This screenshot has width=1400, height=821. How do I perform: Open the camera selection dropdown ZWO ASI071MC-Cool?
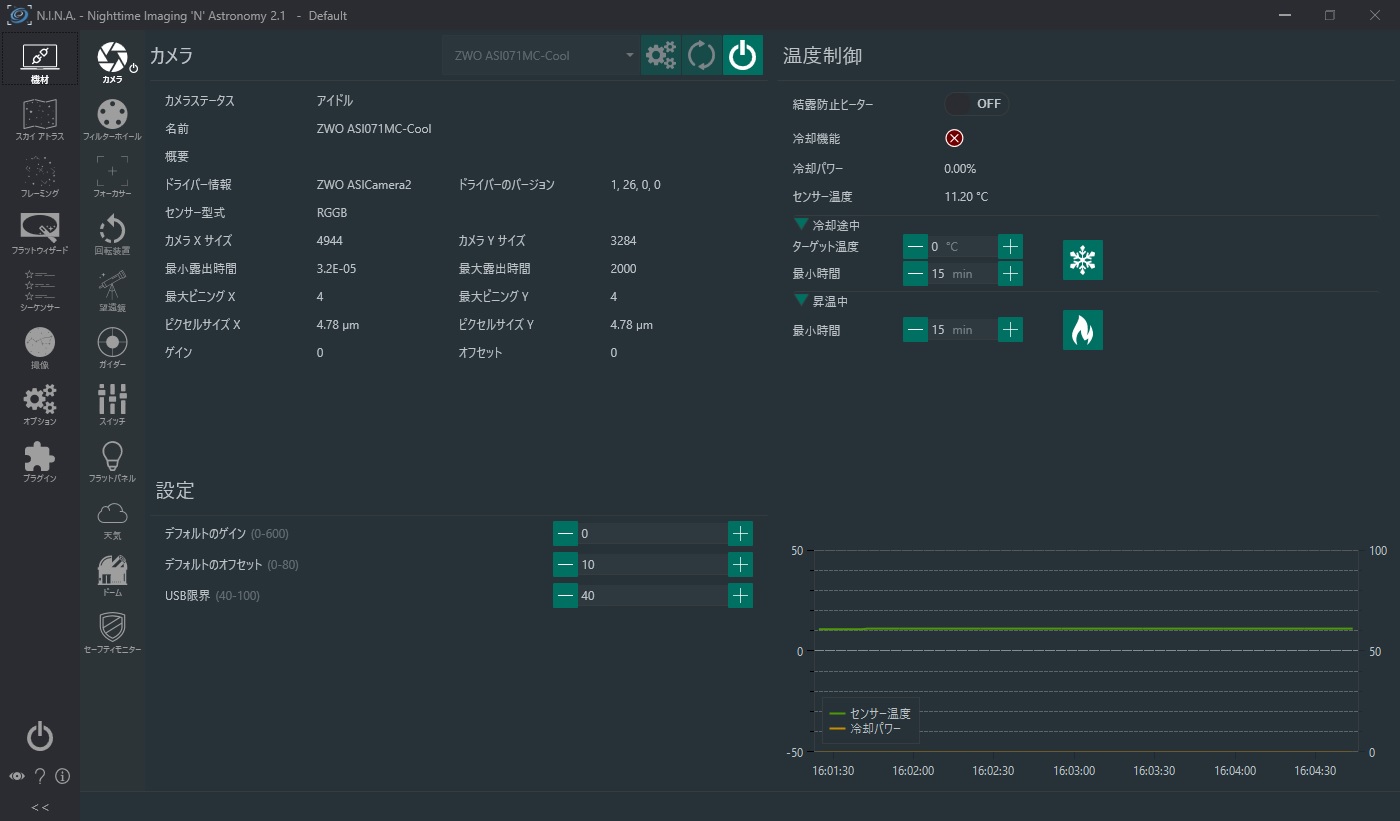[x=541, y=55]
